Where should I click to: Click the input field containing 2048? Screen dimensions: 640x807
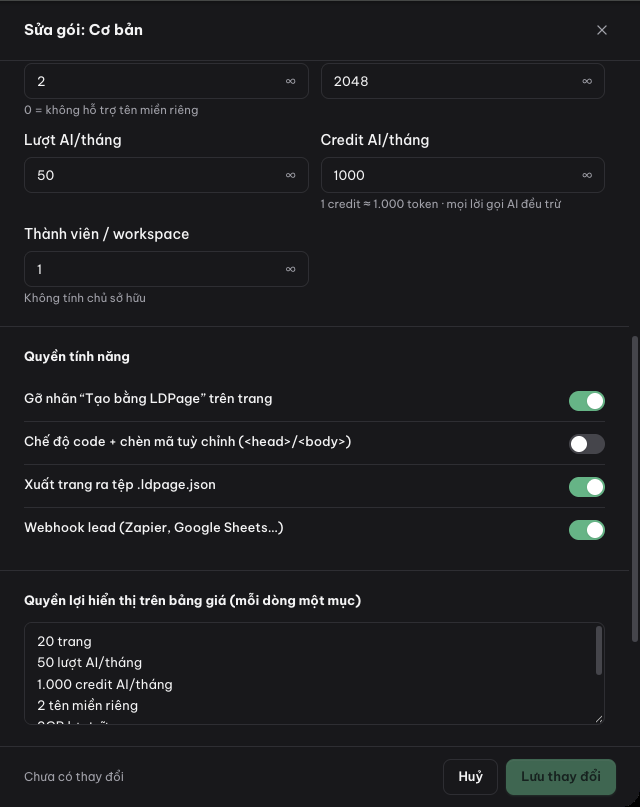(463, 81)
